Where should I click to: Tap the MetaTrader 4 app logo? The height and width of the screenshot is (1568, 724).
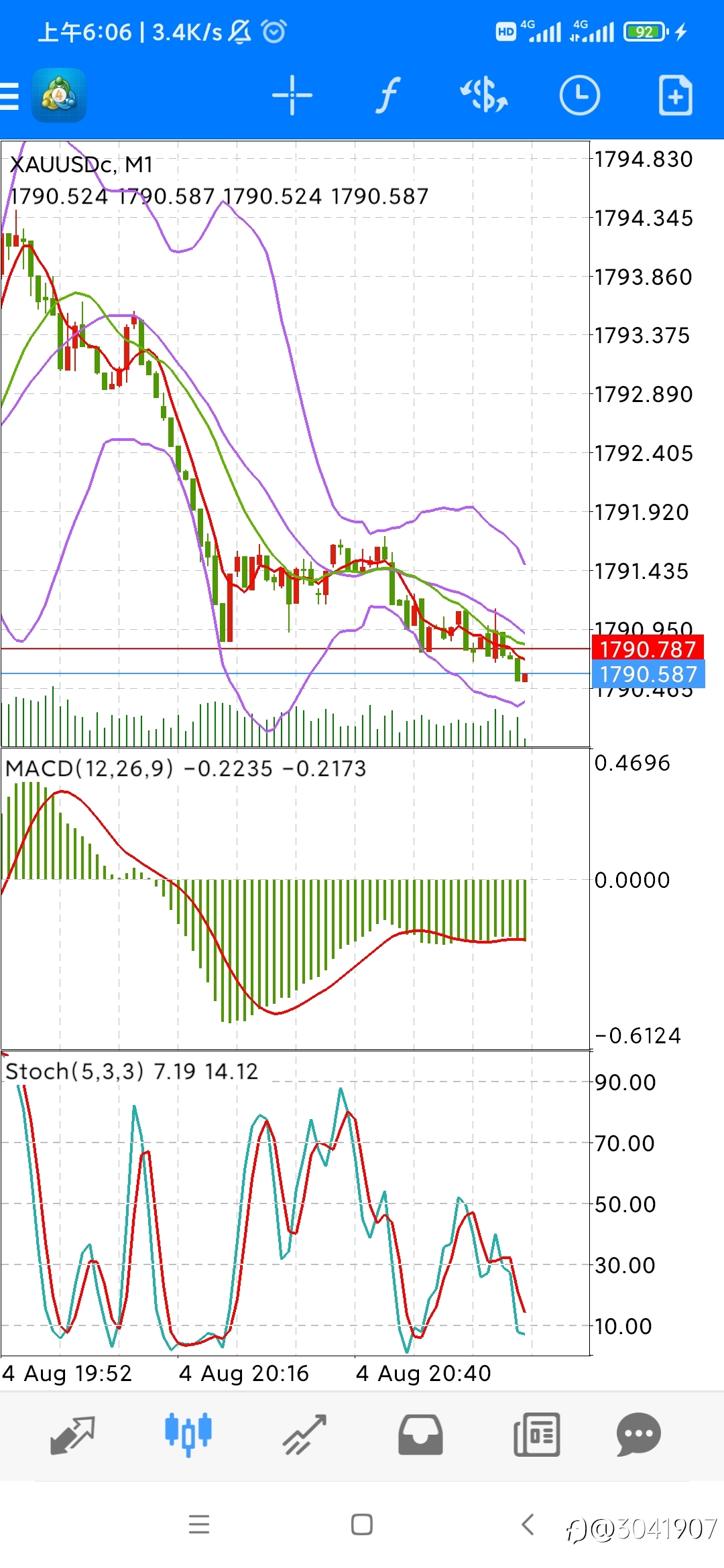59,95
